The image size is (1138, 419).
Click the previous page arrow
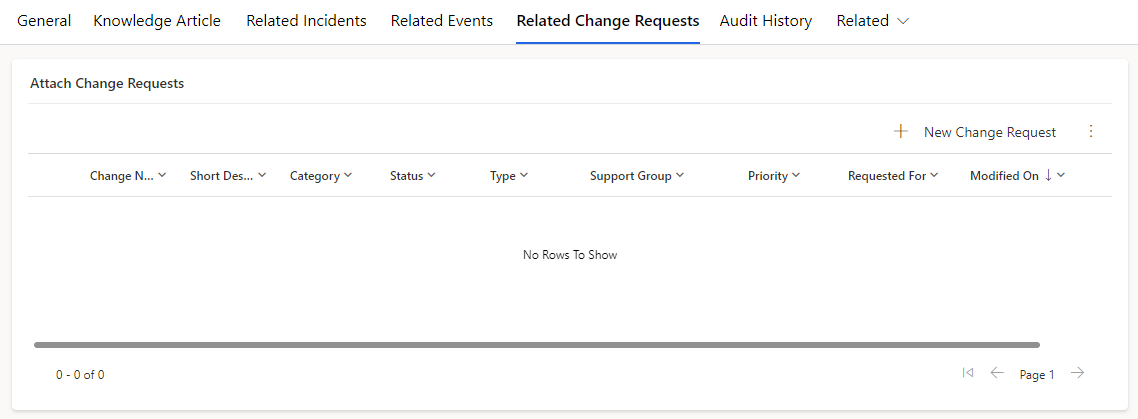[x=997, y=373]
